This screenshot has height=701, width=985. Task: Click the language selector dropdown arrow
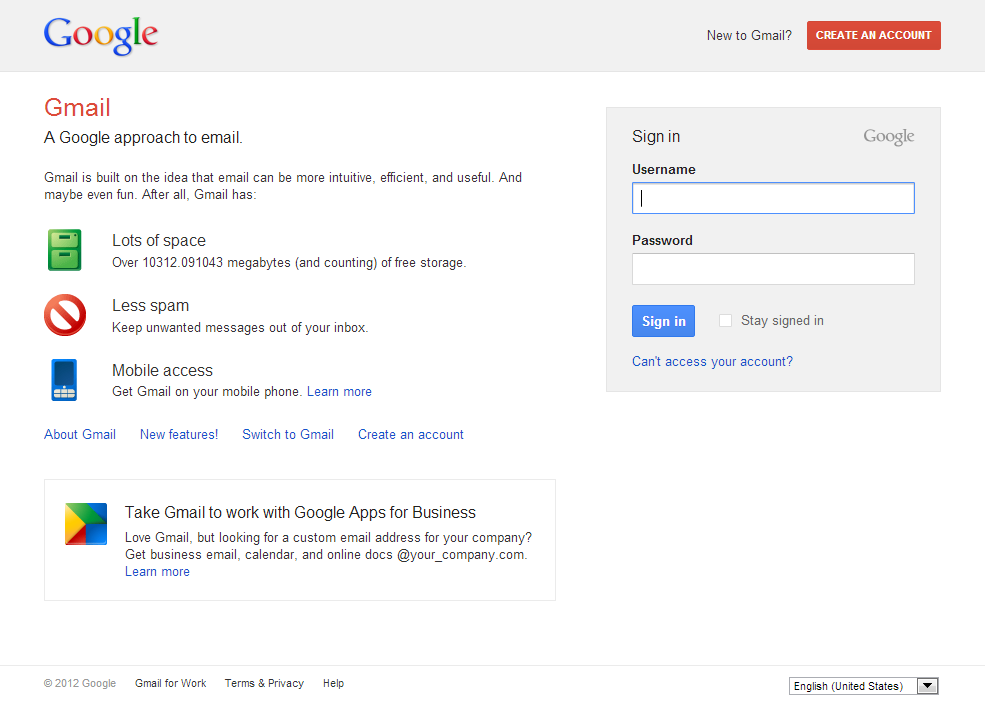point(928,686)
